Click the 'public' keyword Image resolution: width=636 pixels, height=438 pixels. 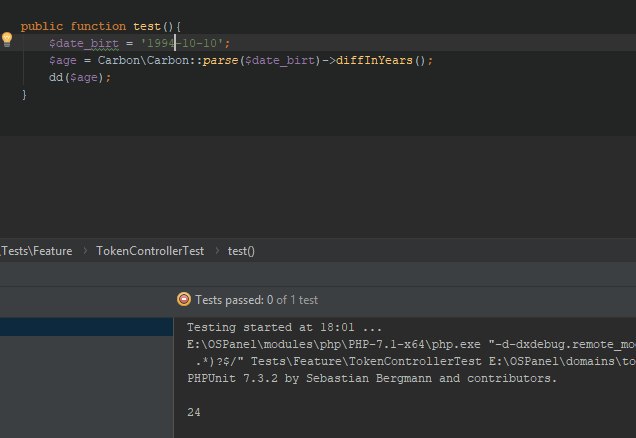[42, 26]
